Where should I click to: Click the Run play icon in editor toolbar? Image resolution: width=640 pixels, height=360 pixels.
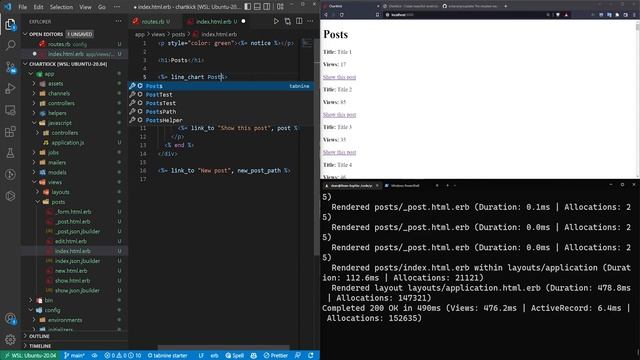276,21
